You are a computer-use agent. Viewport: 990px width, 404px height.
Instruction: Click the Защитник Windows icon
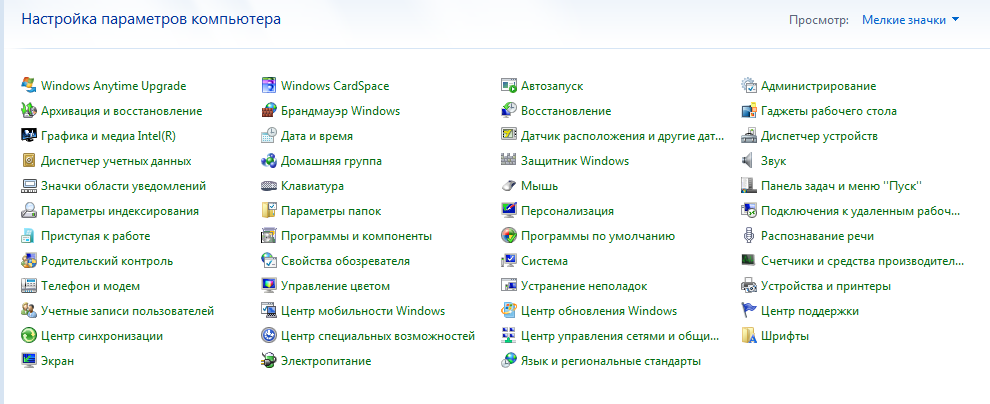509,160
